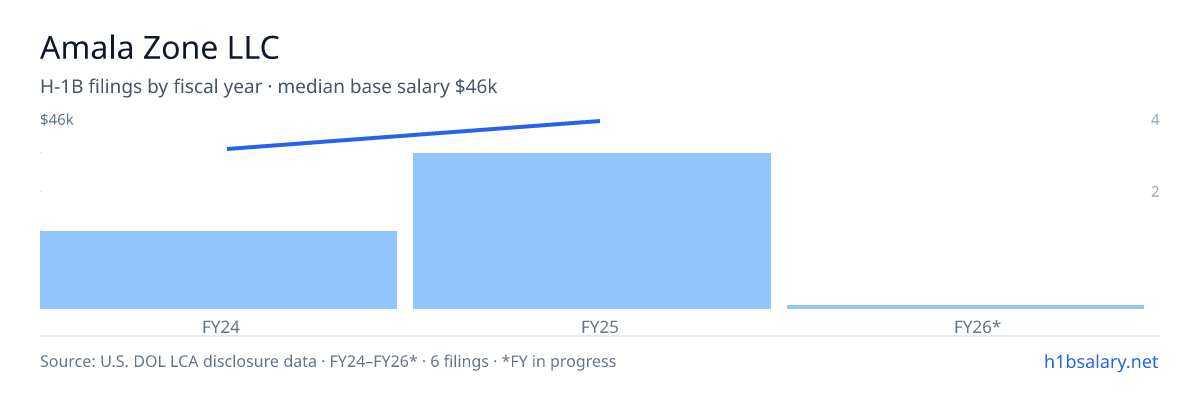Select 'median base salary $46k' in subtitle
This screenshot has height=400, width=1200.
tap(388, 87)
